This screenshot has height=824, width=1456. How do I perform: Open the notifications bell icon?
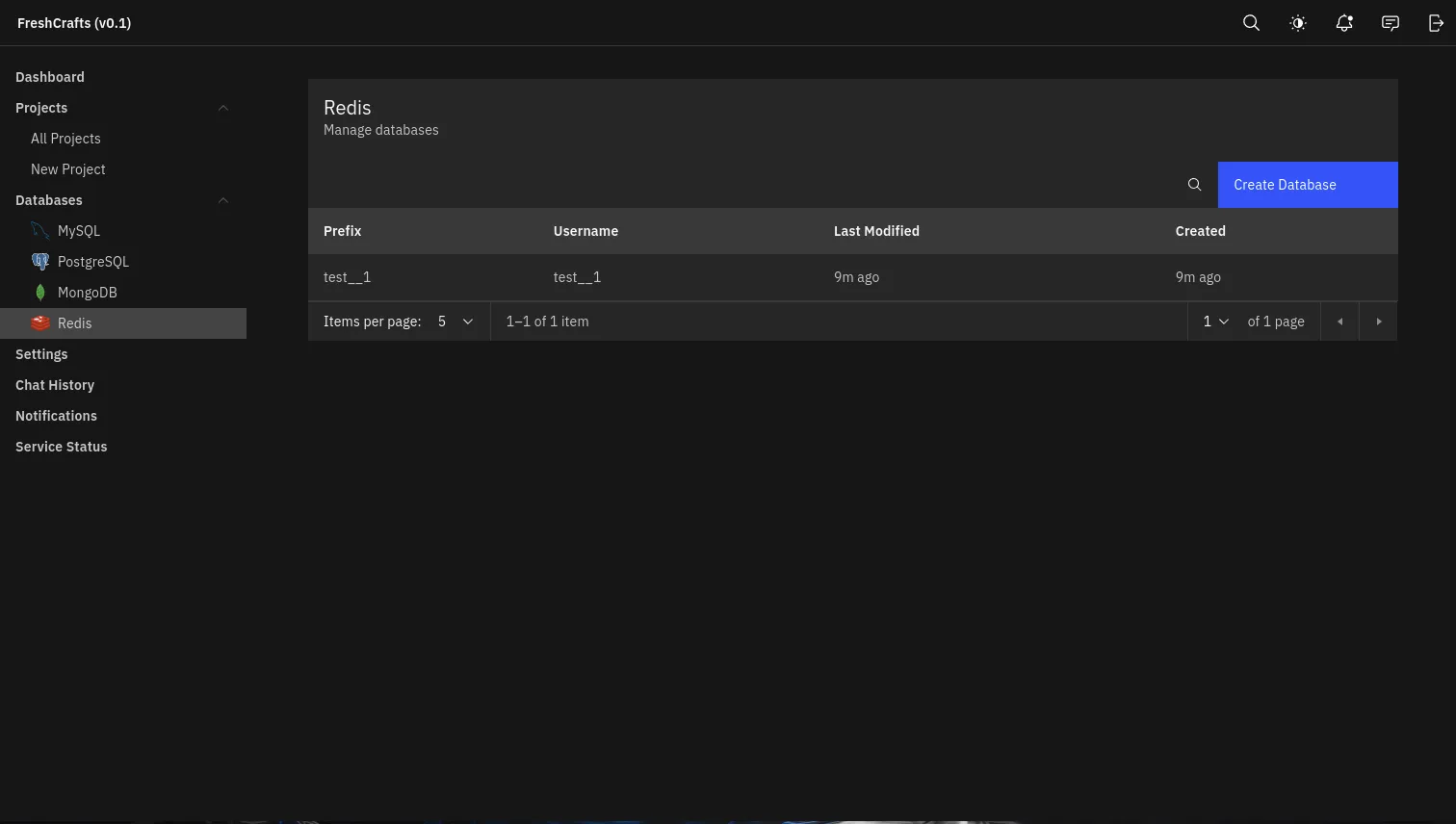click(1344, 23)
